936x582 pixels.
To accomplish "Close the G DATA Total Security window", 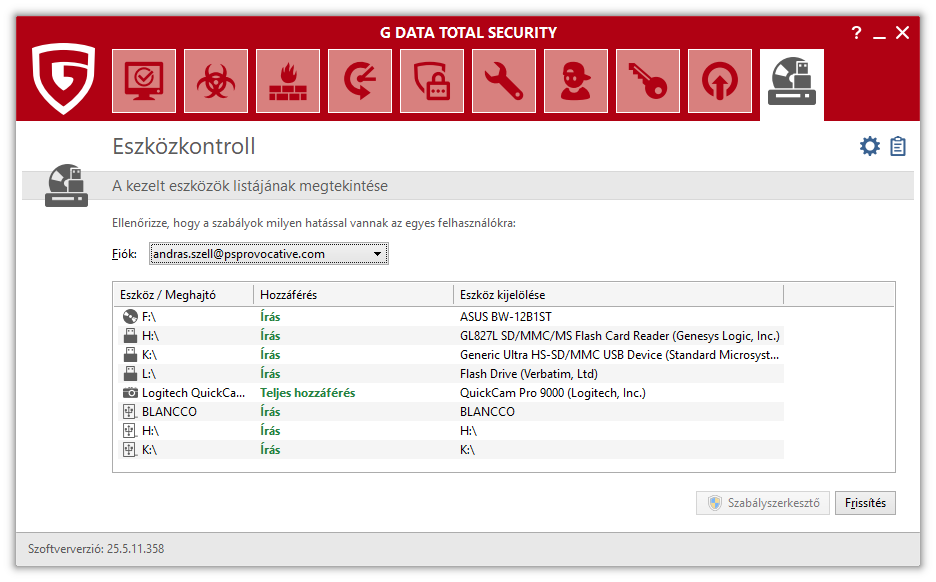I will tap(903, 33).
